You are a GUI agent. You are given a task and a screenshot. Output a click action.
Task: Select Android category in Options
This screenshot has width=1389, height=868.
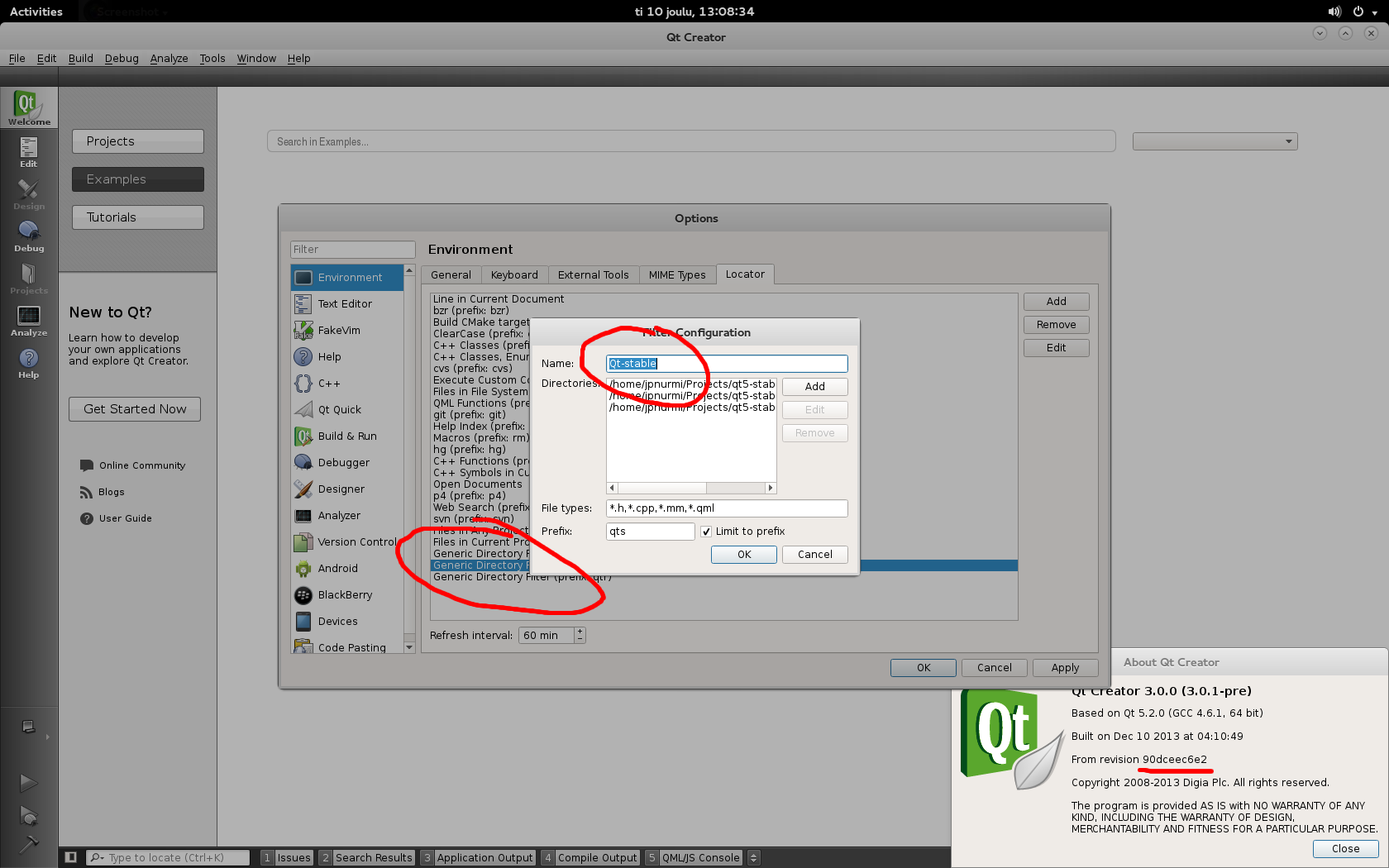point(346,569)
